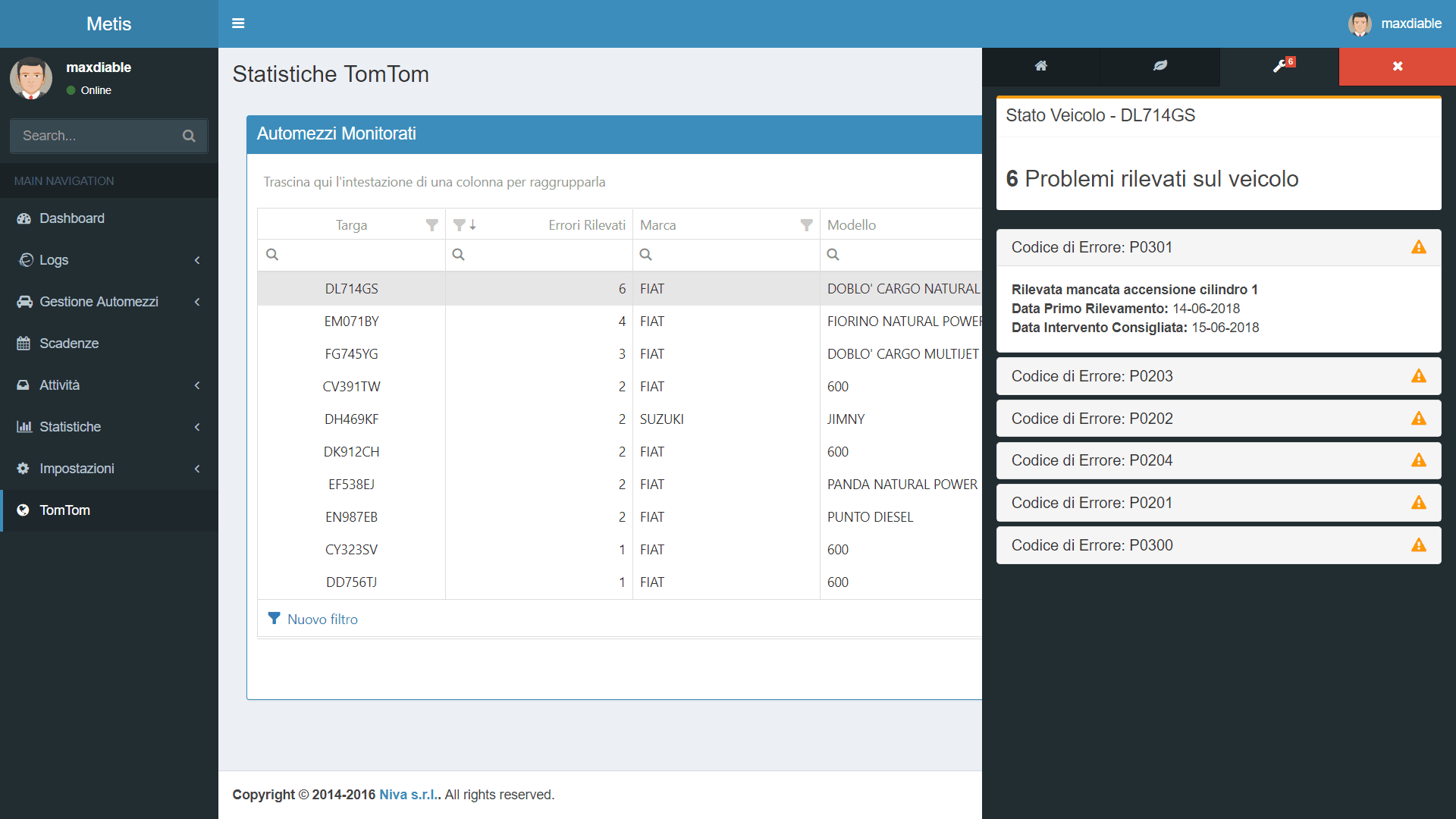Open the home tab in right panel

tap(1040, 66)
